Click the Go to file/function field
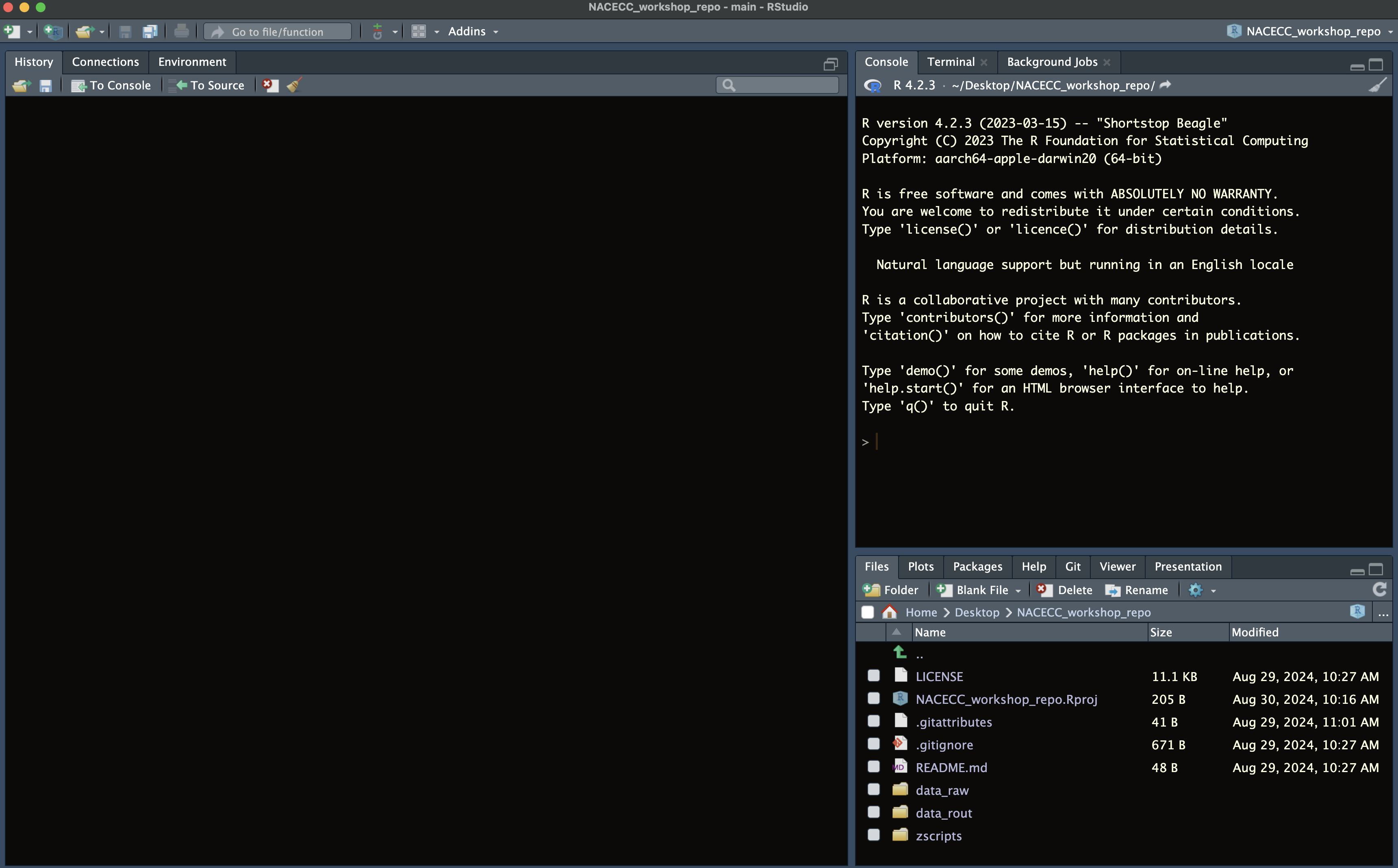This screenshot has width=1398, height=868. [x=278, y=32]
